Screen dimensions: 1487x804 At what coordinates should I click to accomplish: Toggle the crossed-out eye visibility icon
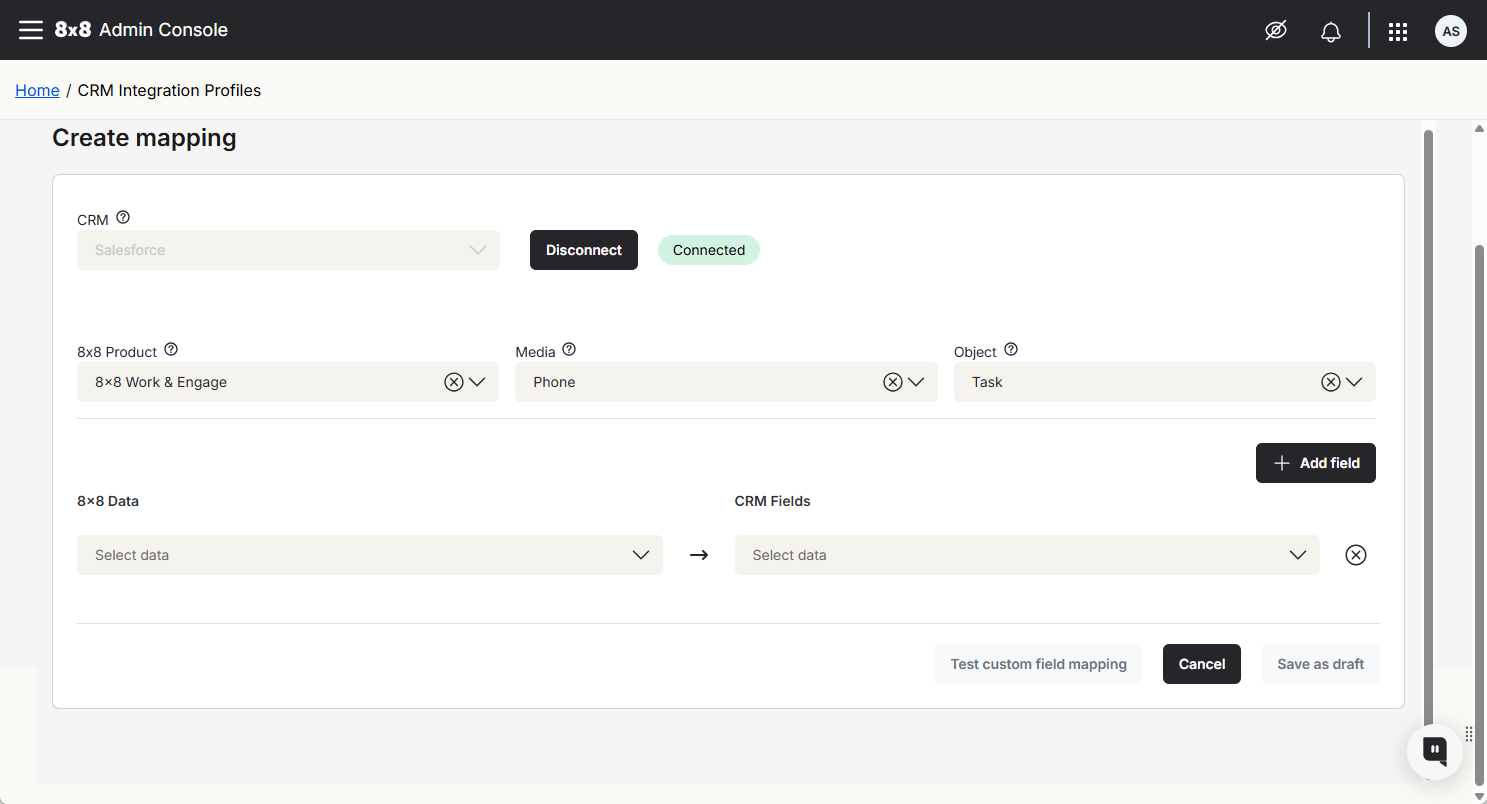click(1275, 31)
